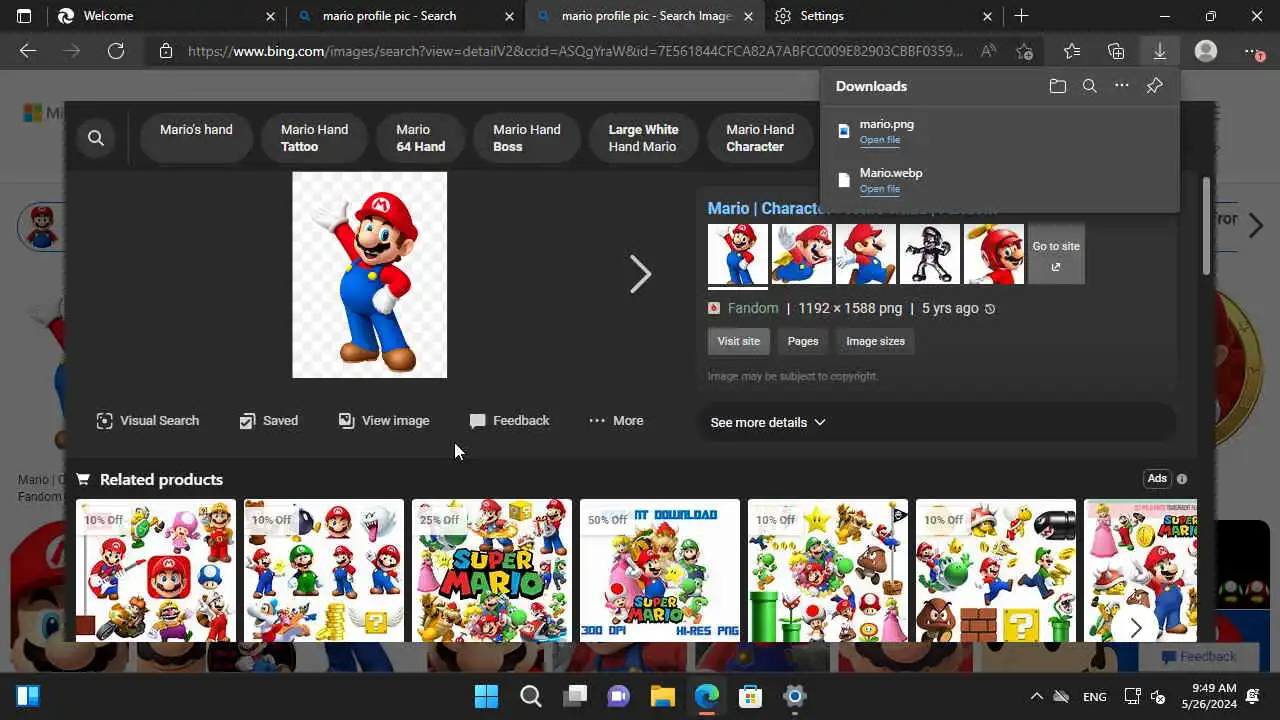Open Microsoft Store from taskbar
The width and height of the screenshot is (1280, 720).
750,696
